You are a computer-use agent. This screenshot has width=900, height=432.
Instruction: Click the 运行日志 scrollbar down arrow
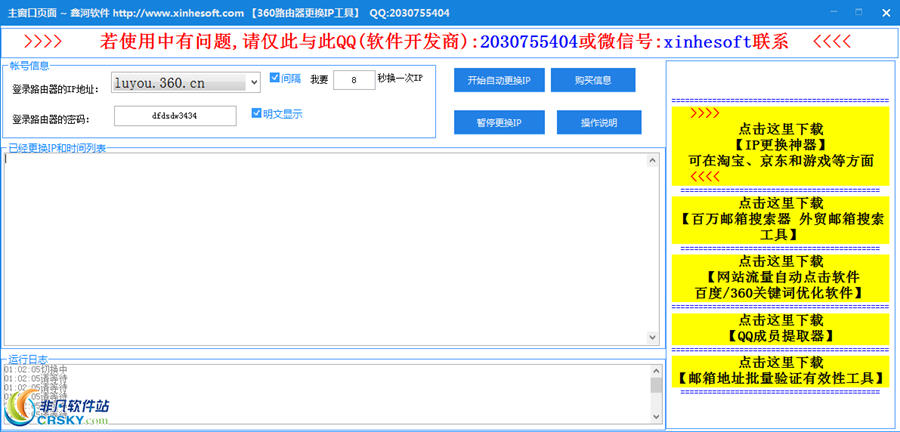(656, 416)
